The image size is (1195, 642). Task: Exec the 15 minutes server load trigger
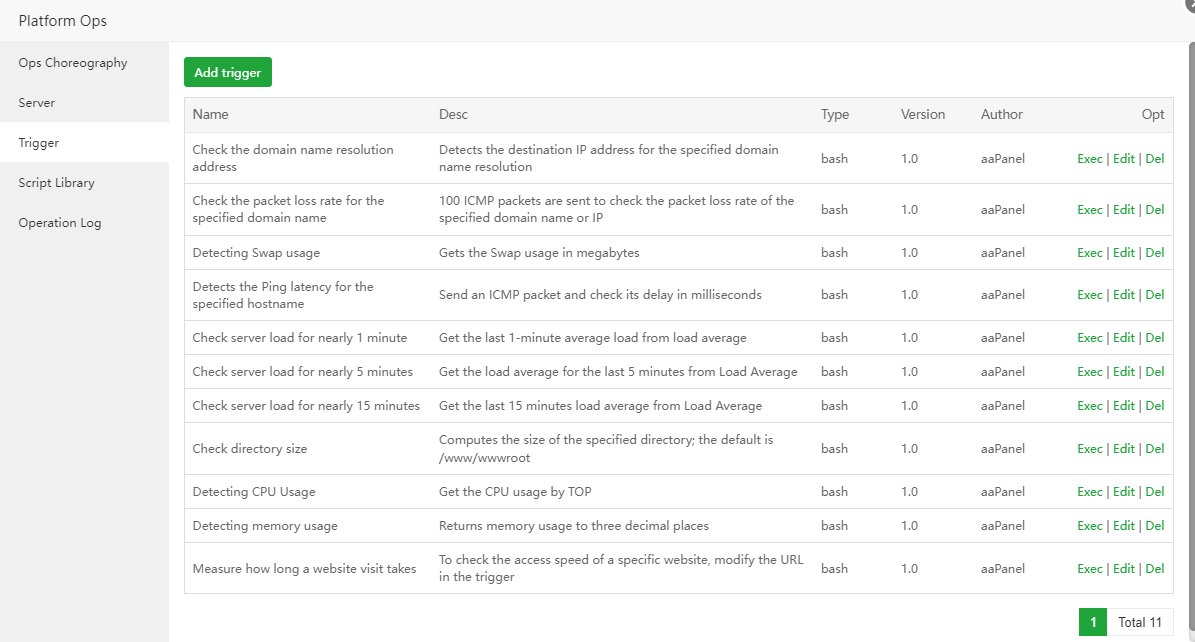point(1090,406)
